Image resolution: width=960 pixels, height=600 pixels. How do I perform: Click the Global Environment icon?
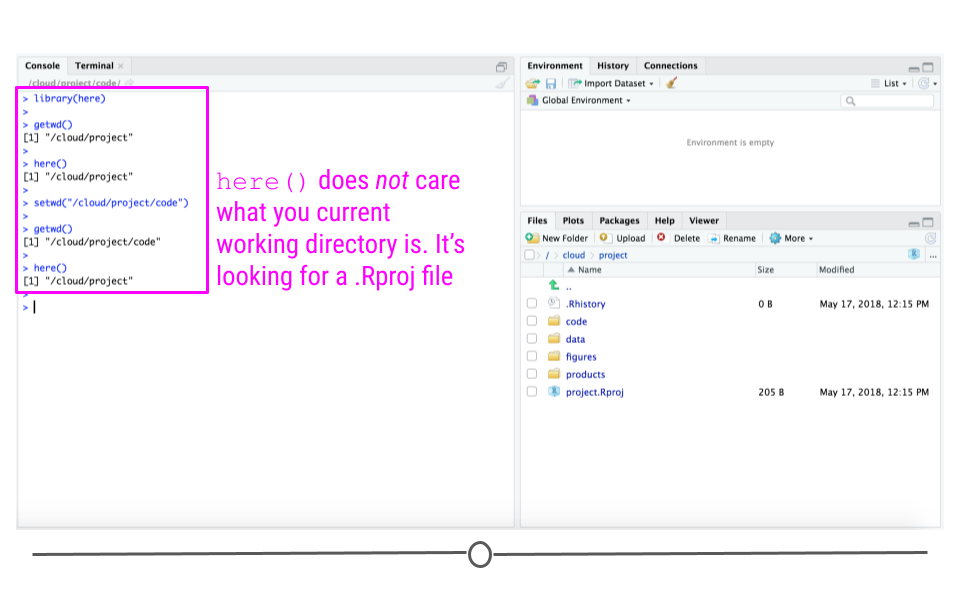532,100
